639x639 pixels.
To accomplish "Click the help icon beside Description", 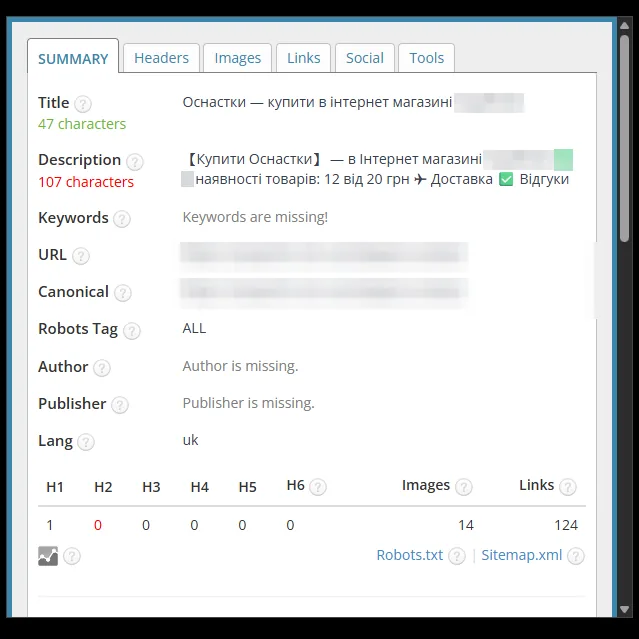I will (134, 162).
